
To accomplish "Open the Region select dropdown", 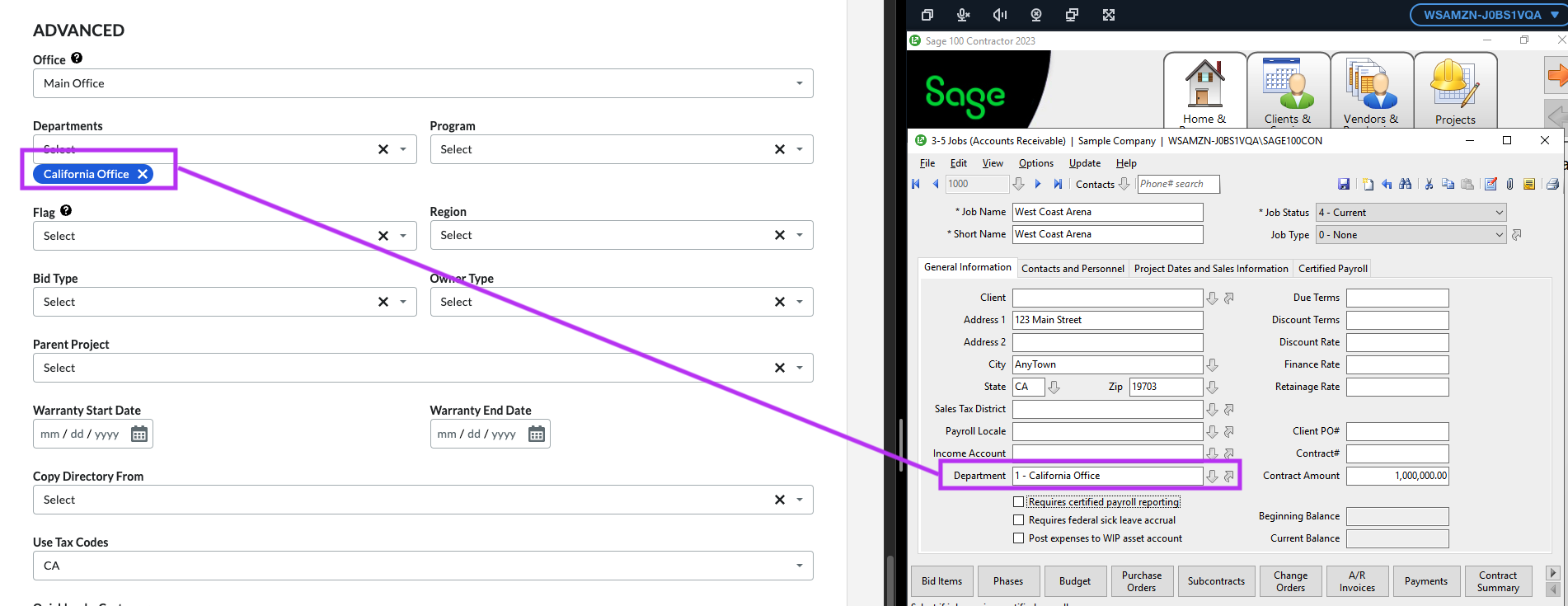I will point(622,235).
